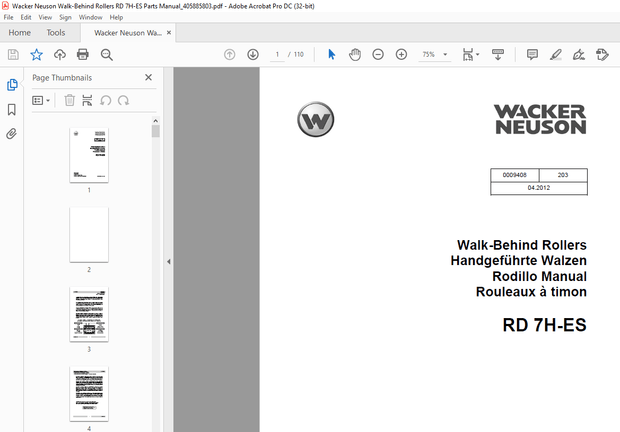Open the File menu
Viewport: 620px width, 432px height.
coord(8,17)
